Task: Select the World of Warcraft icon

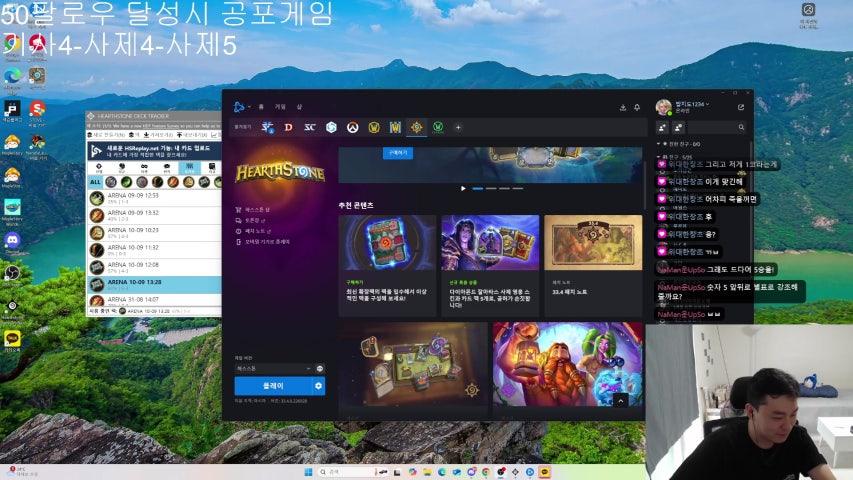Action: 374,127
